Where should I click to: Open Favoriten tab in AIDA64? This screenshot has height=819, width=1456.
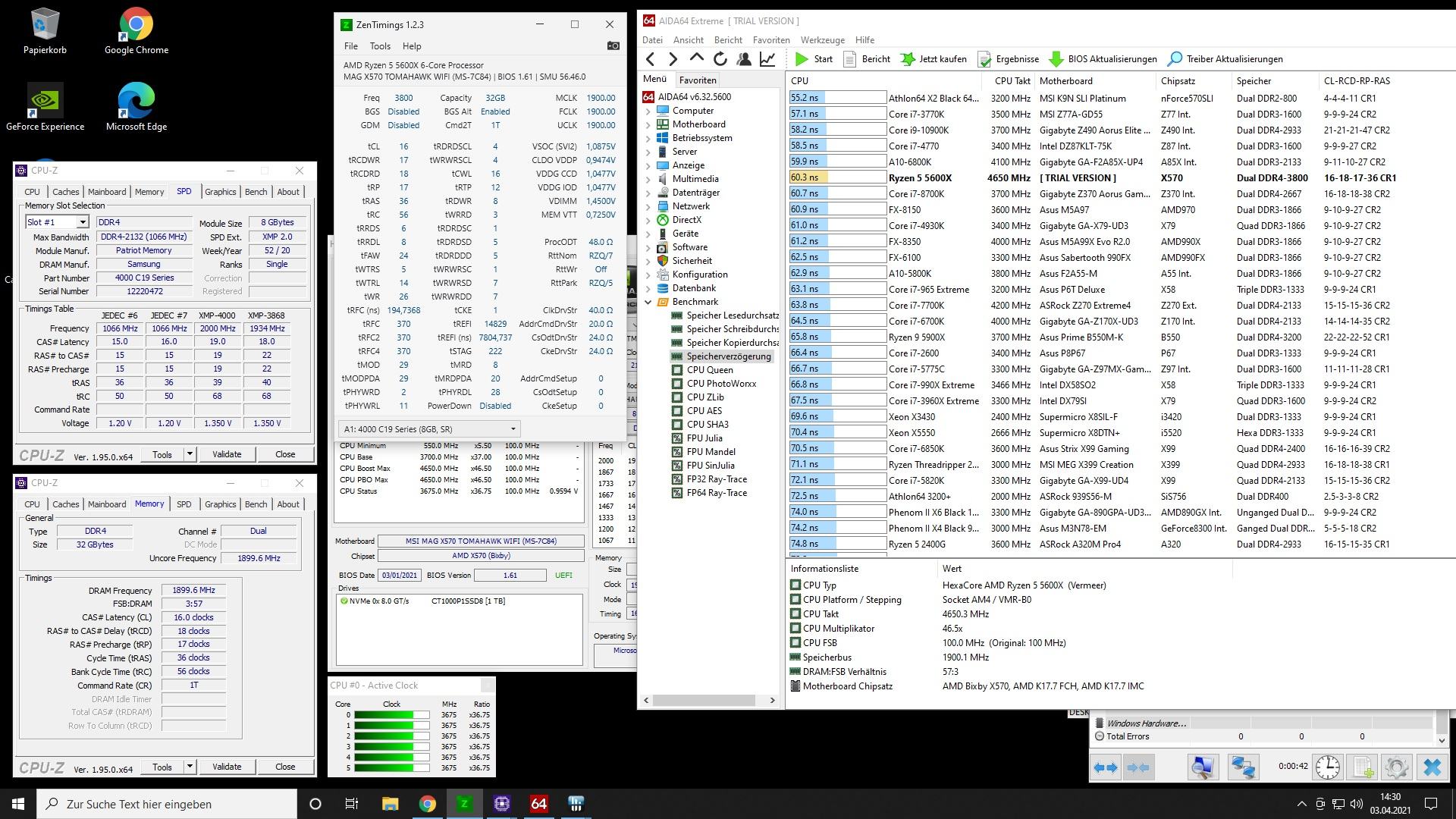pyautogui.click(x=697, y=80)
